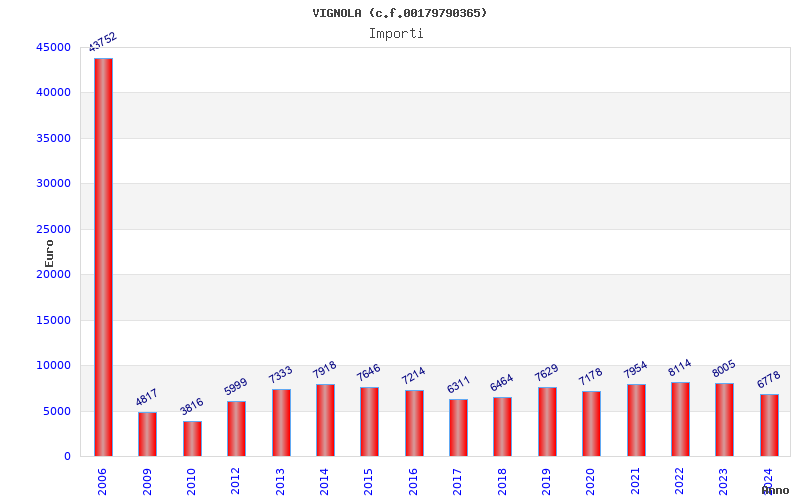Viewport: 800px width, 500px height.
Task: Click the x-axis year label 2020
Action: 591,482
